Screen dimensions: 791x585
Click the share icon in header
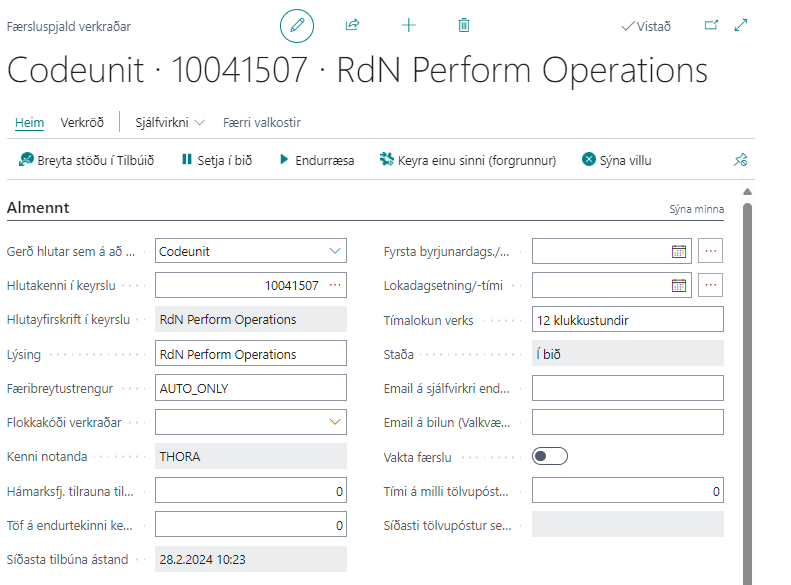click(x=352, y=26)
